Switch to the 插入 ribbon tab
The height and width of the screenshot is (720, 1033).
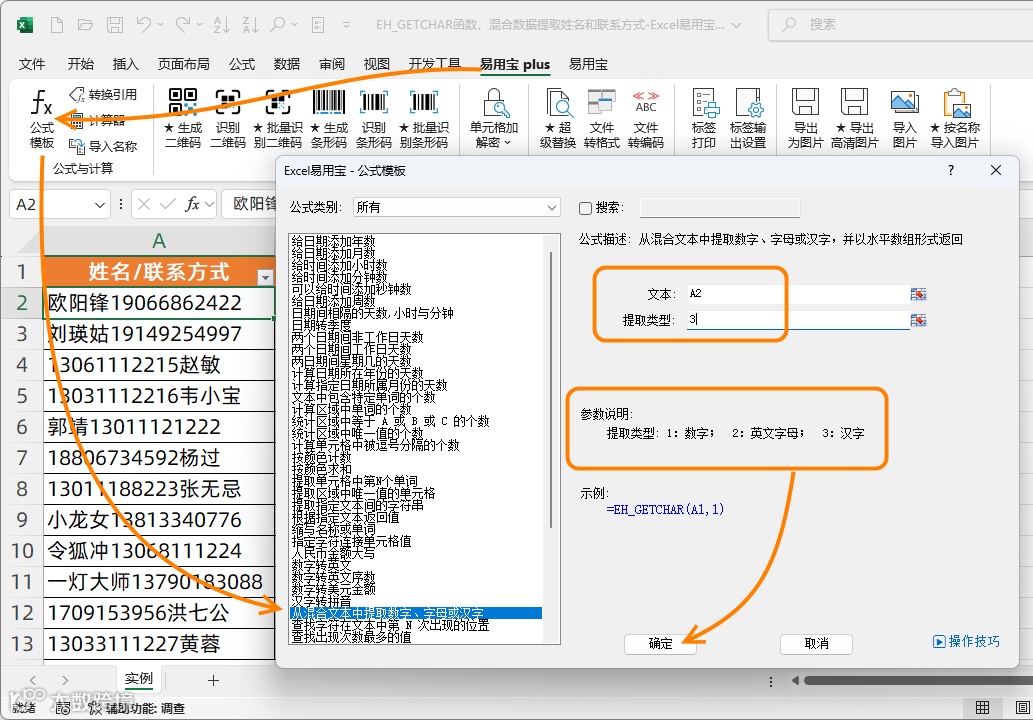[125, 64]
